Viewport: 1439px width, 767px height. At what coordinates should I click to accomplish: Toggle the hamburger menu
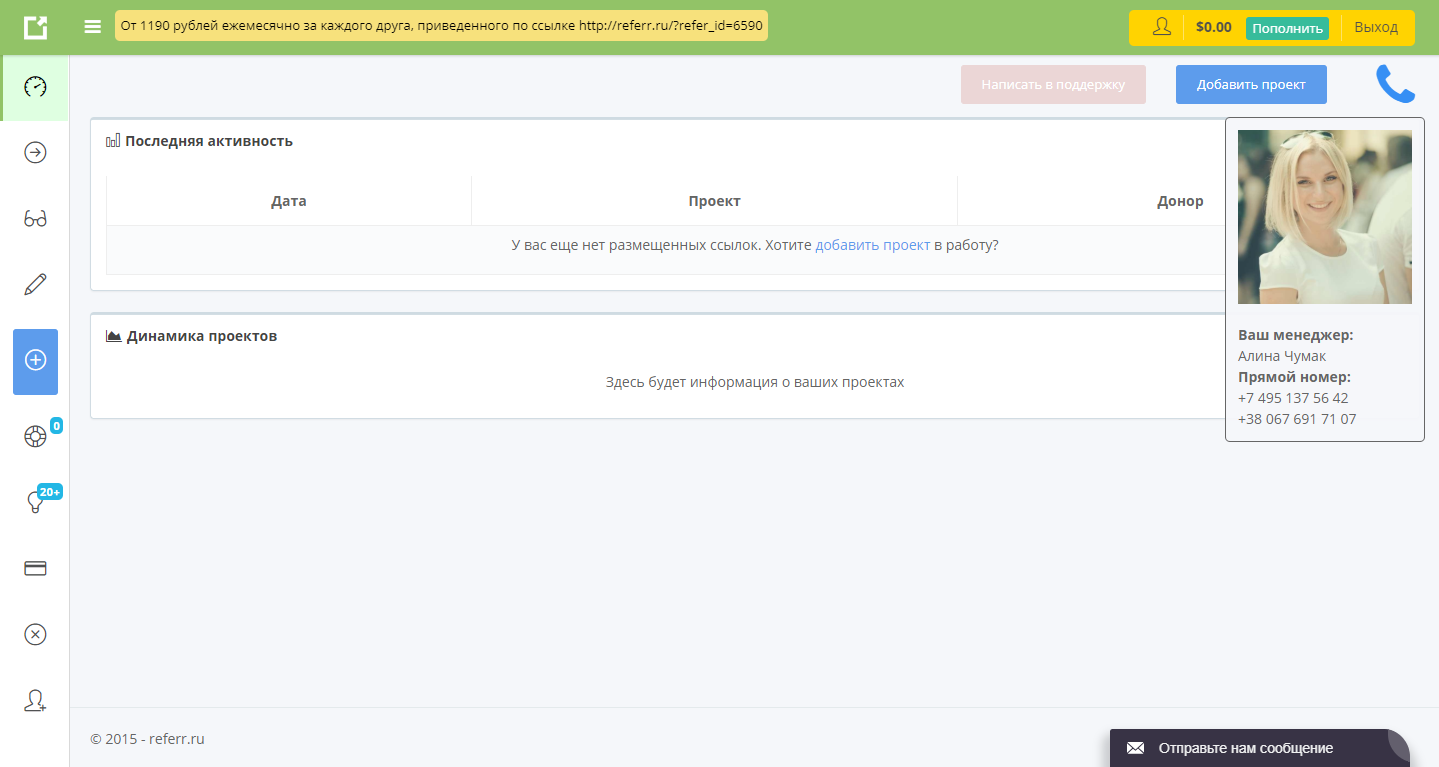93,27
